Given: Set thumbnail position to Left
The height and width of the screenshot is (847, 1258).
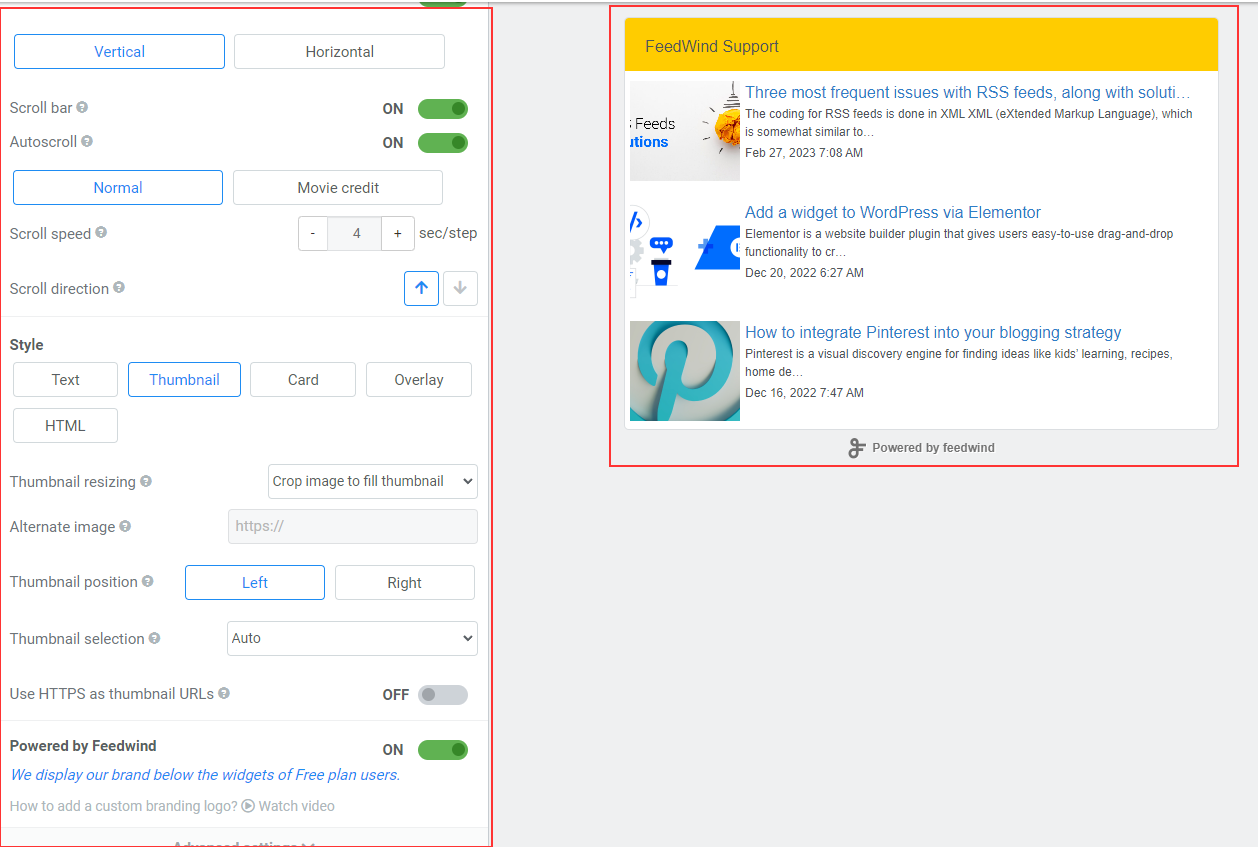Looking at the screenshot, I should (255, 583).
